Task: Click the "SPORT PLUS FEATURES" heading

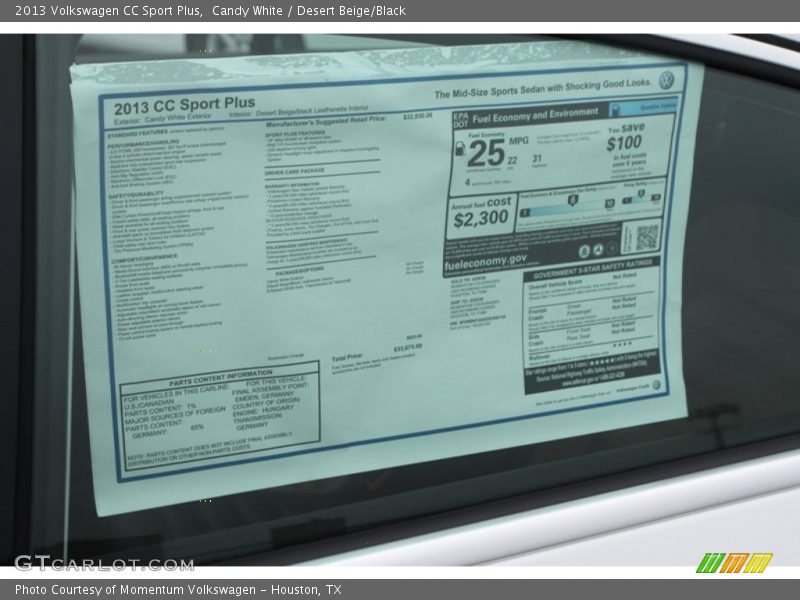Action: click(x=295, y=134)
